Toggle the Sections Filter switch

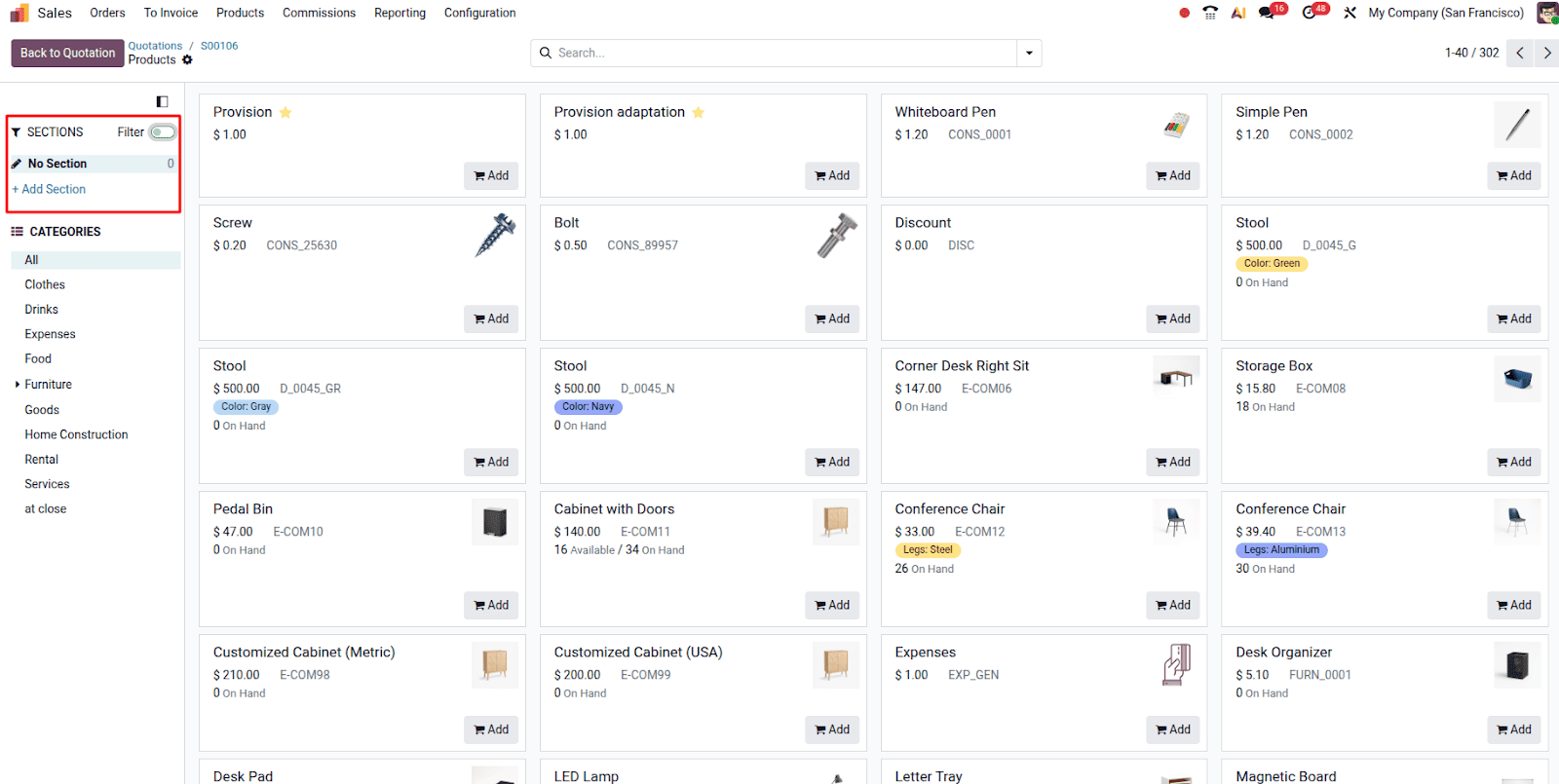(163, 132)
